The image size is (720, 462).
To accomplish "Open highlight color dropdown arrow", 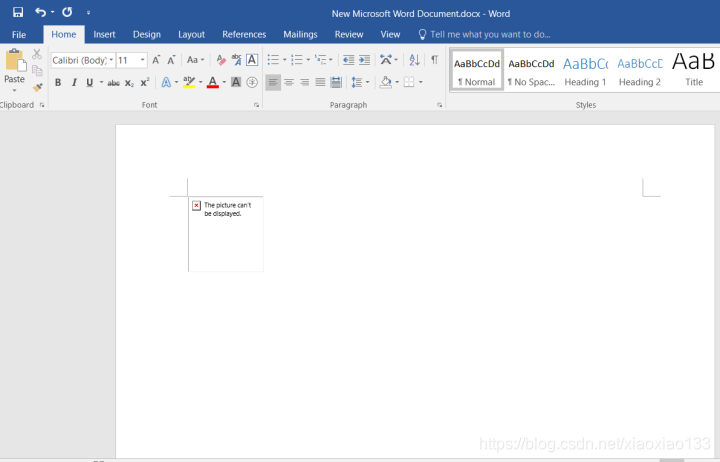I will [201, 83].
